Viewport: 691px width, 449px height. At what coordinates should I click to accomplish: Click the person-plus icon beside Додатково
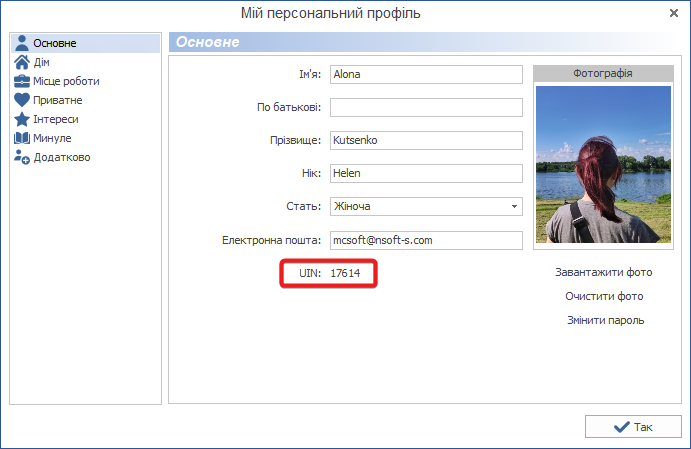pyautogui.click(x=22, y=157)
